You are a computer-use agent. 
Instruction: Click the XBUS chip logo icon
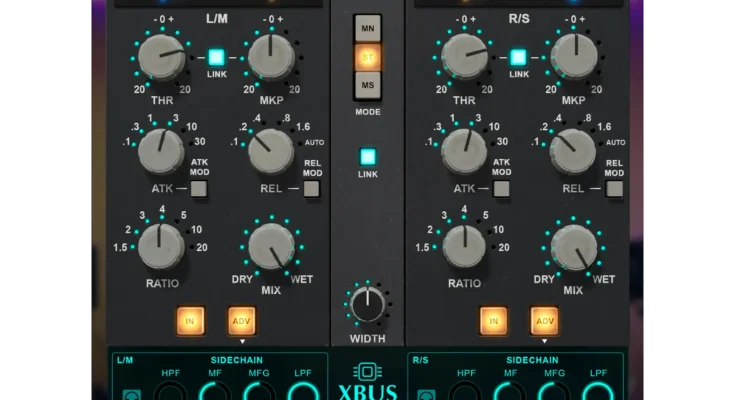click(x=367, y=371)
